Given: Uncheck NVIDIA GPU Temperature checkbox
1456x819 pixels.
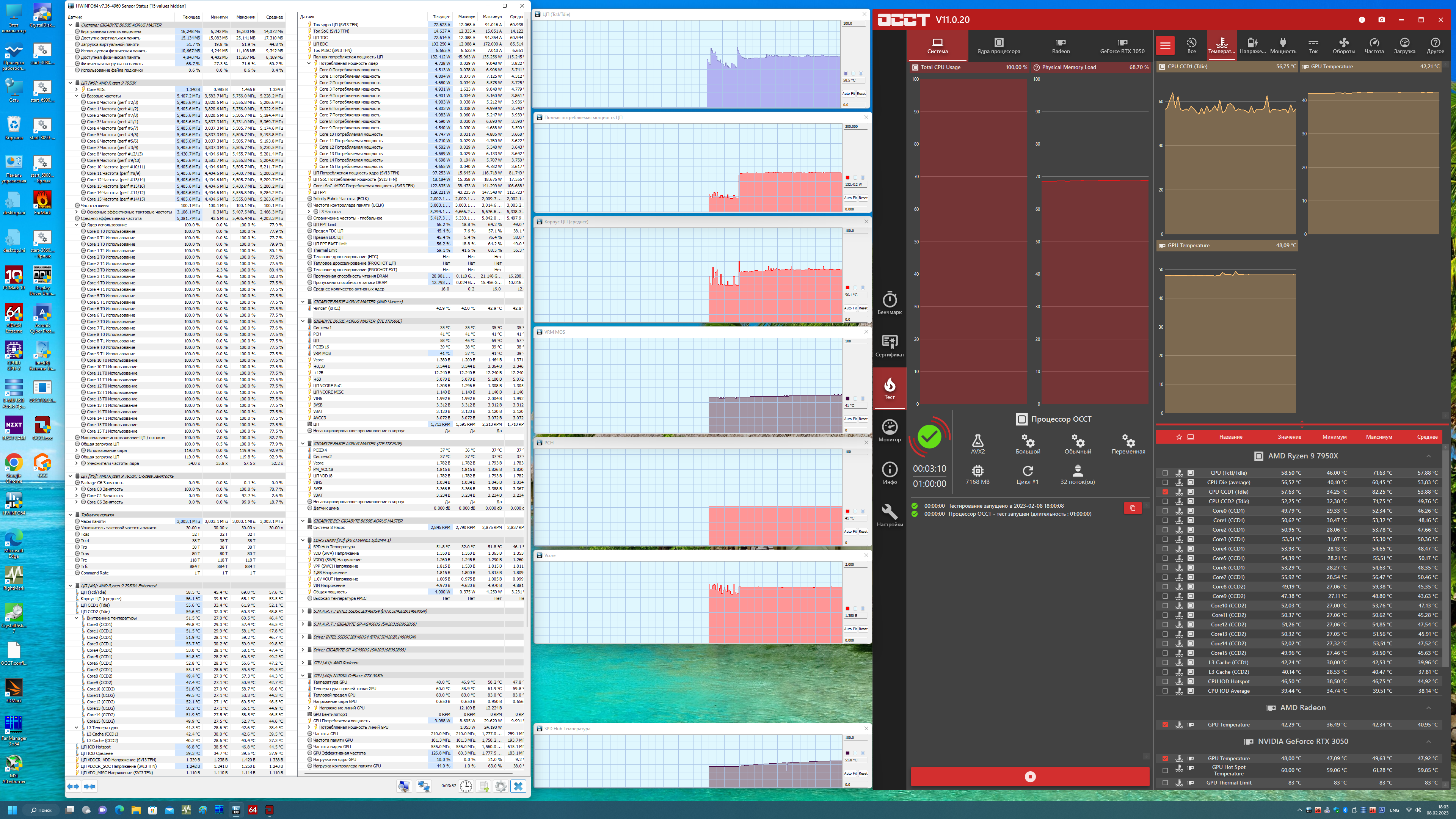Looking at the screenshot, I should click(x=1165, y=758).
